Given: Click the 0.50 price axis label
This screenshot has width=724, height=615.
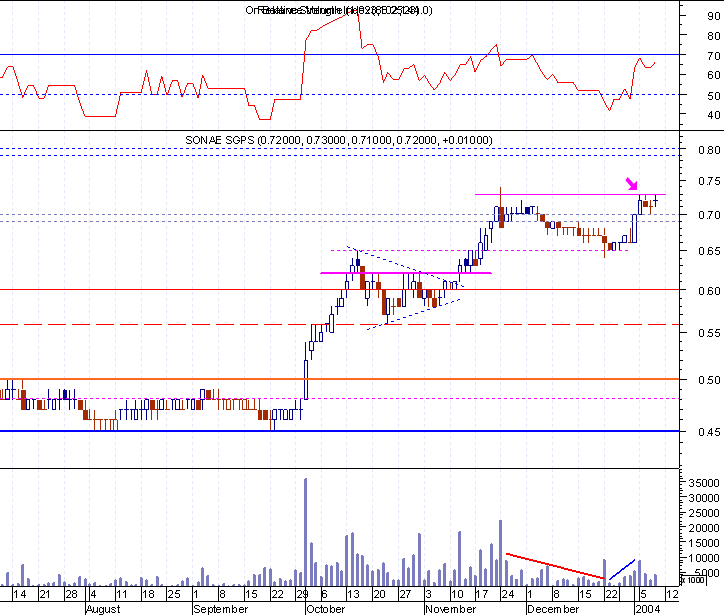Looking at the screenshot, I should coord(709,380).
